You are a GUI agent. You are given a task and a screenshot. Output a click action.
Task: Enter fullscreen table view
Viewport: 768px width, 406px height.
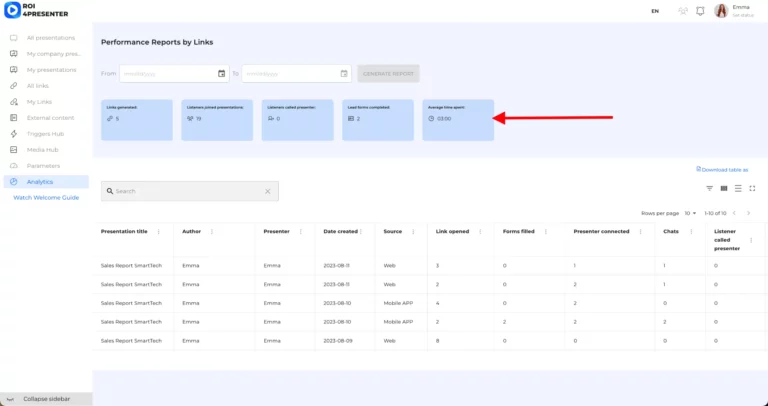(752, 188)
